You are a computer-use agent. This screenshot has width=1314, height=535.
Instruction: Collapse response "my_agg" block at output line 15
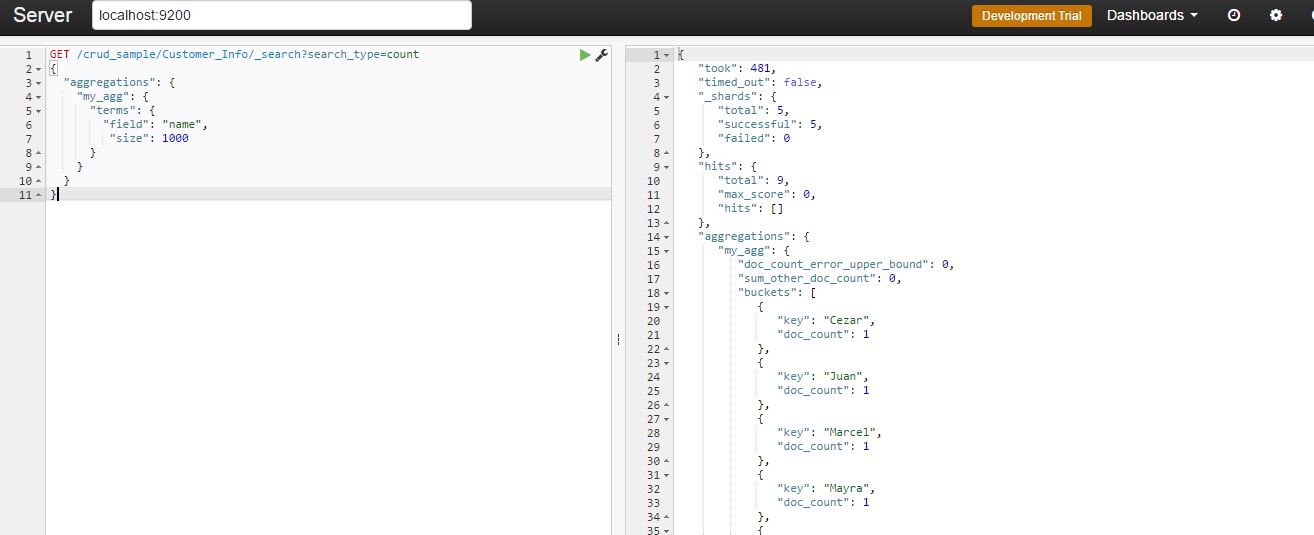coord(667,251)
